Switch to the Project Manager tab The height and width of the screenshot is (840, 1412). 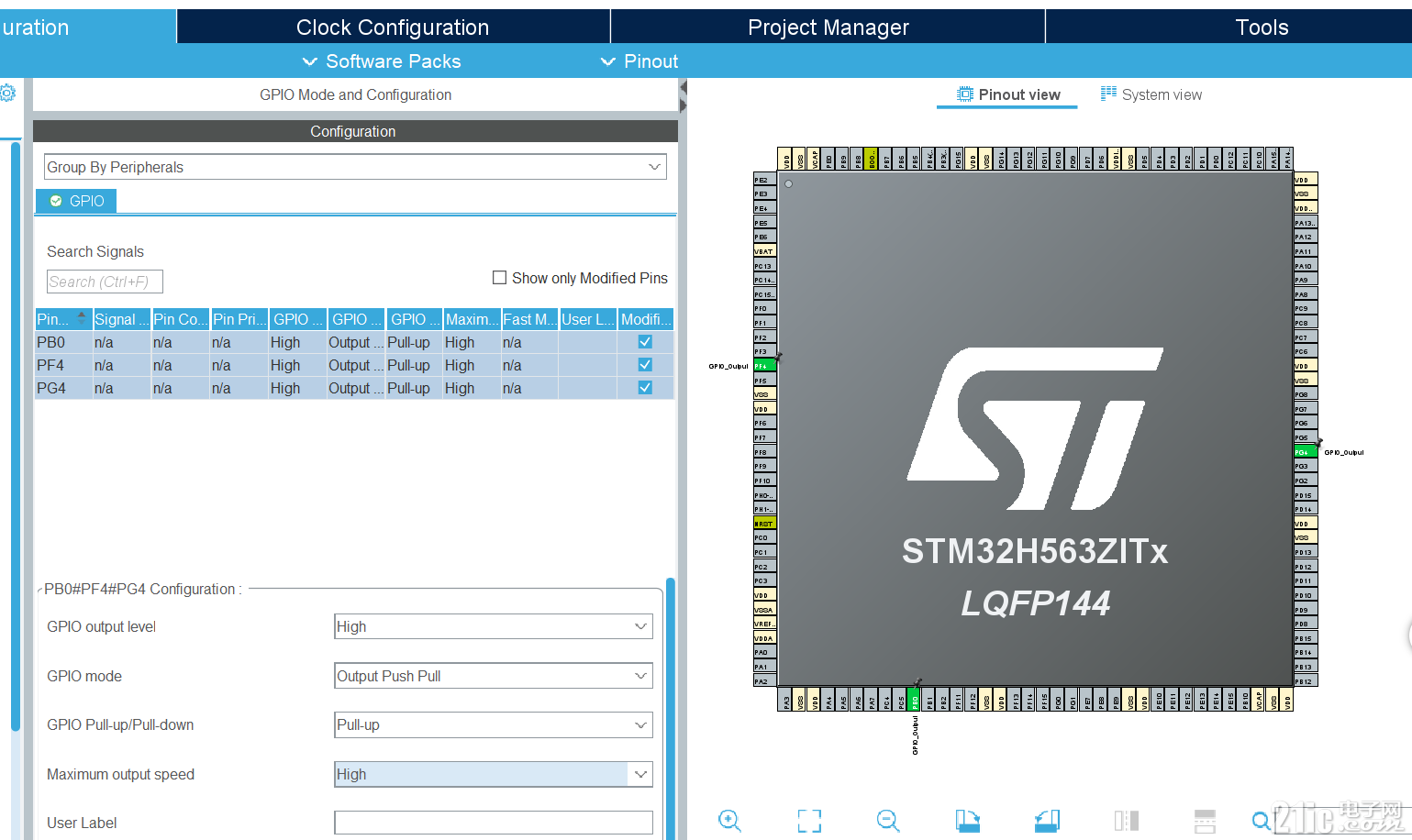(828, 27)
